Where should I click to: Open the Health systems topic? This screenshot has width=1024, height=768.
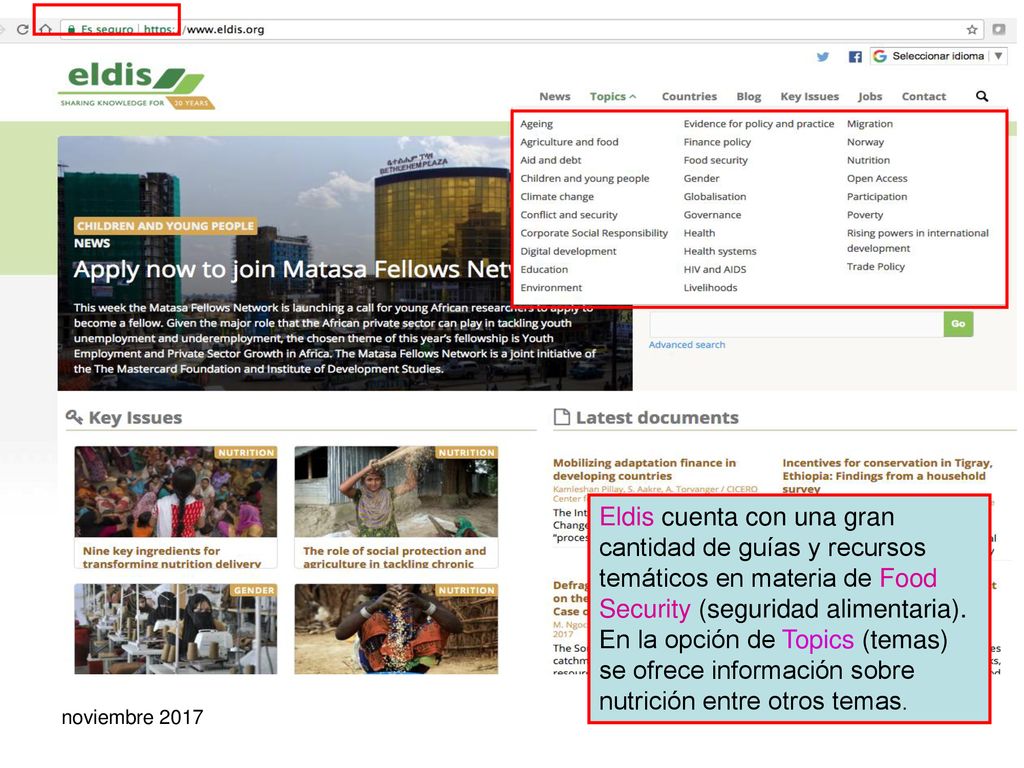click(x=720, y=252)
